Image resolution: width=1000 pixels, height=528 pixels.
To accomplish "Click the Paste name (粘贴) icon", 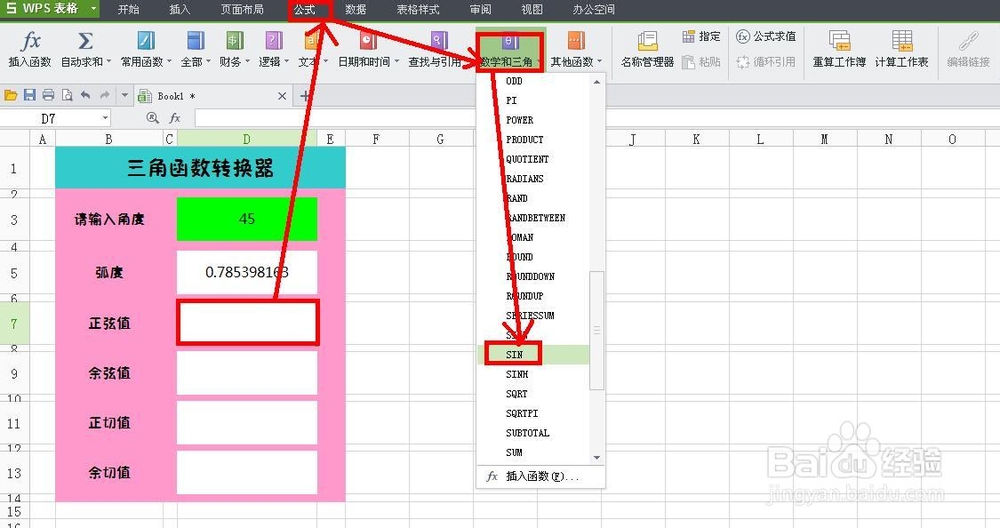I will [688, 62].
